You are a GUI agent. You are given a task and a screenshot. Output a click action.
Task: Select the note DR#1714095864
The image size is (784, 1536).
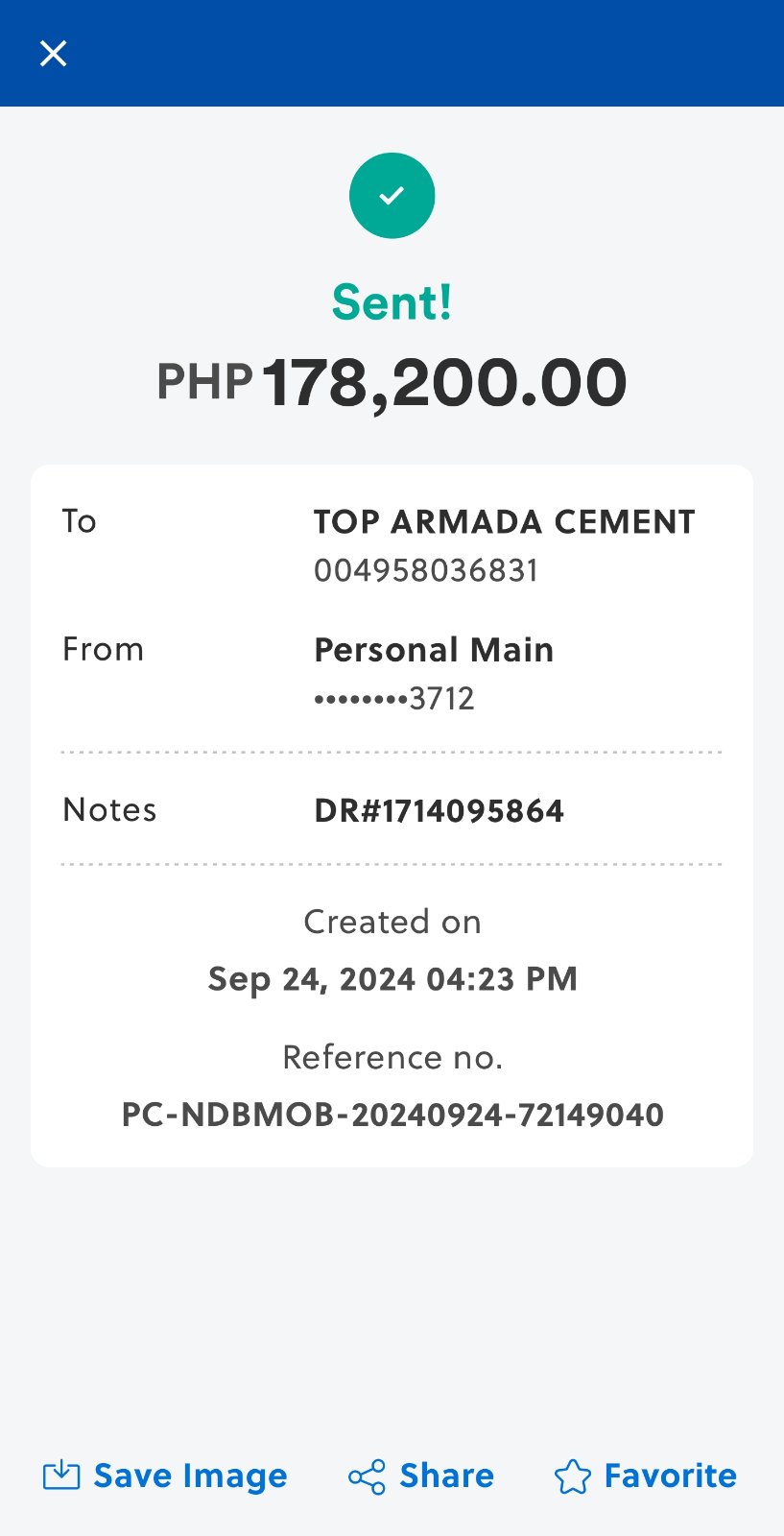point(439,811)
